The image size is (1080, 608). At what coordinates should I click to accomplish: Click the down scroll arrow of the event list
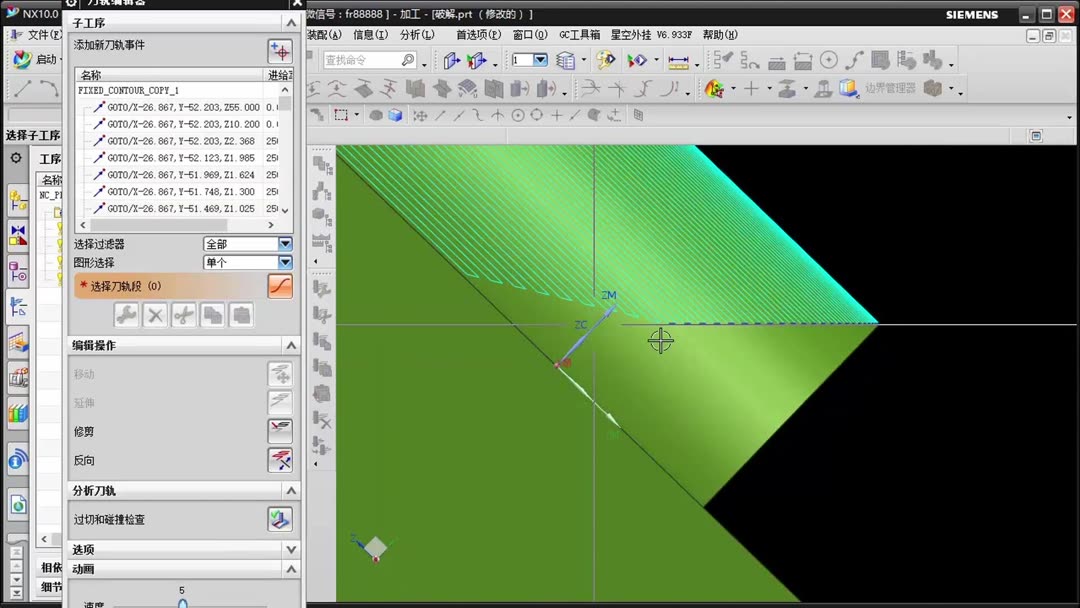284,208
